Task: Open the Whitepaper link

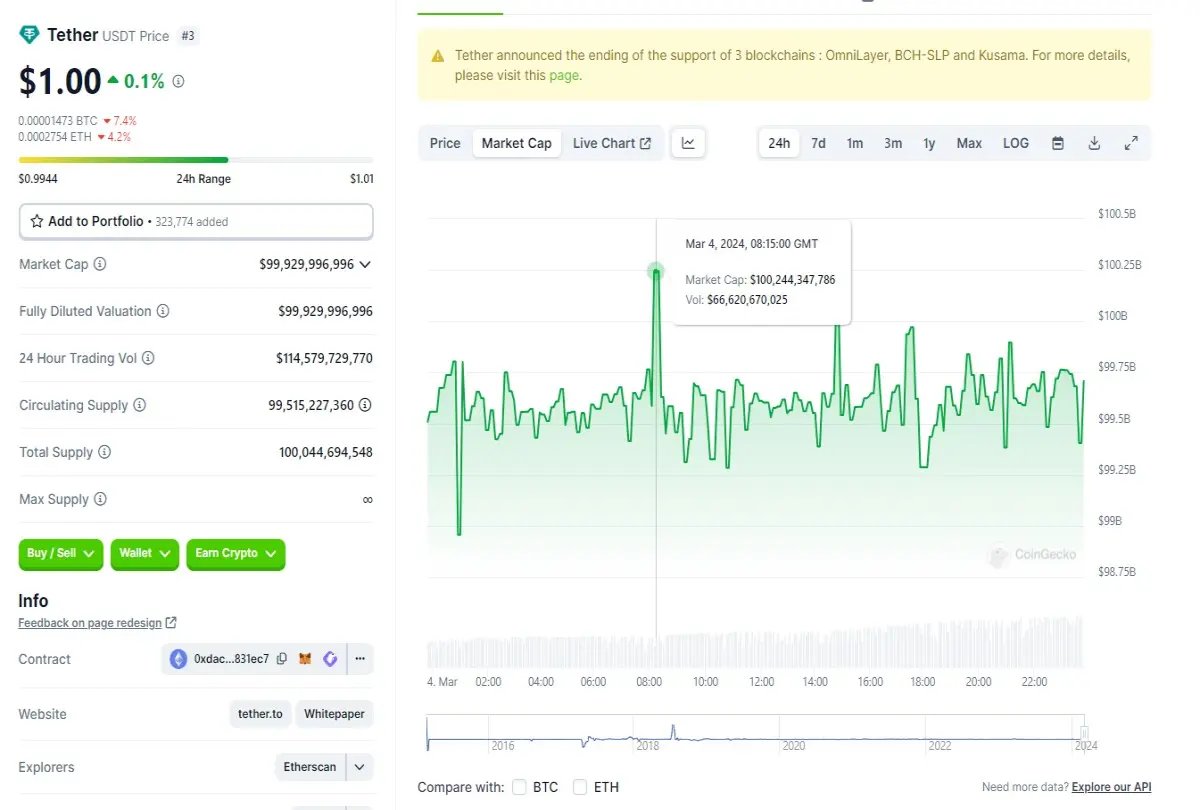Action: tap(335, 714)
